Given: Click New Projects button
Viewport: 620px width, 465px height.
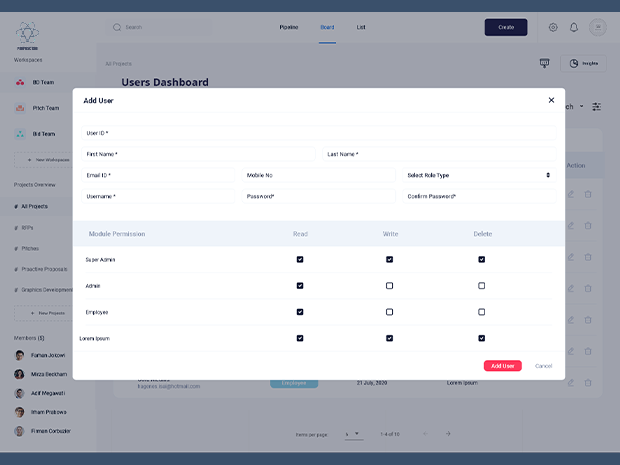Looking at the screenshot, I should 43,313.
